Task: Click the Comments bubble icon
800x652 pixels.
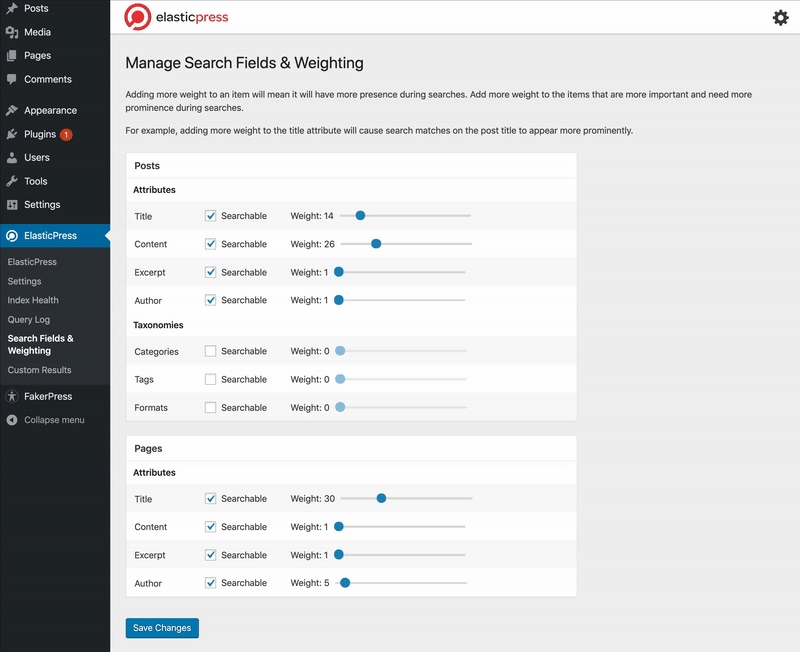Action: 12,79
